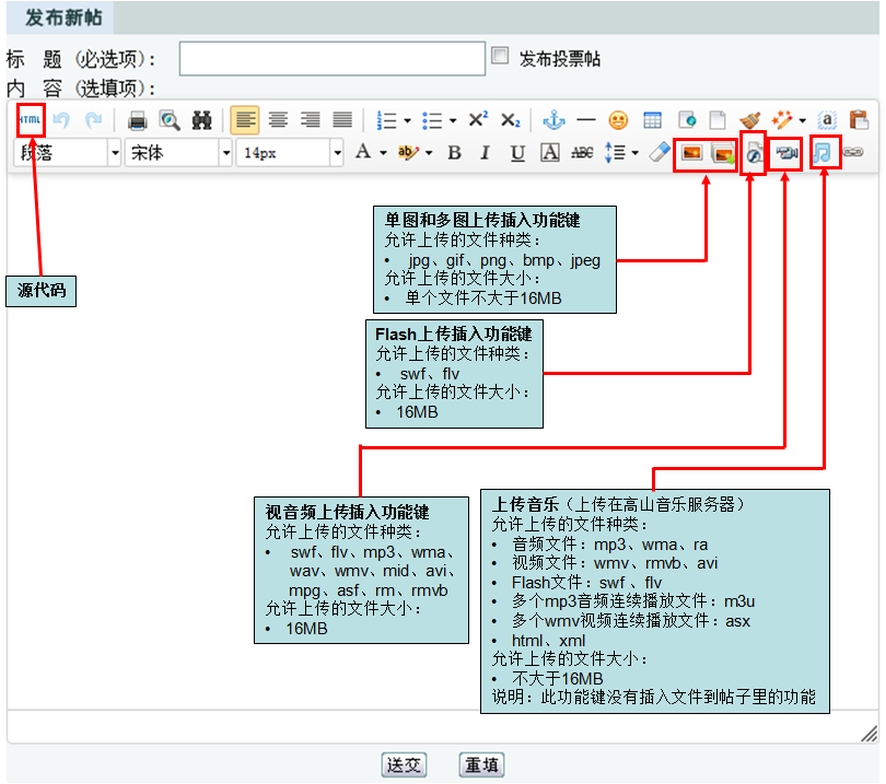Open the Flash upload insert tool
This screenshot has height=784, width=886.
pos(755,153)
